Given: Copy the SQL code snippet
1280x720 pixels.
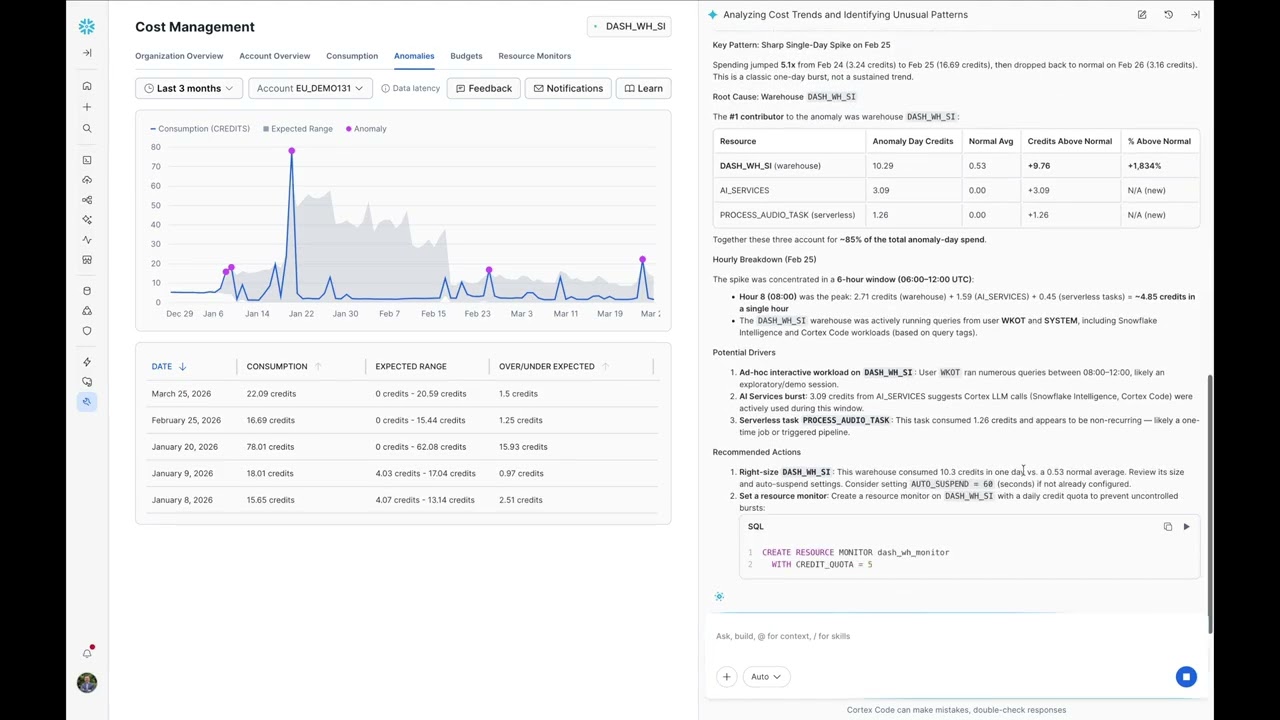Looking at the screenshot, I should click(1167, 527).
